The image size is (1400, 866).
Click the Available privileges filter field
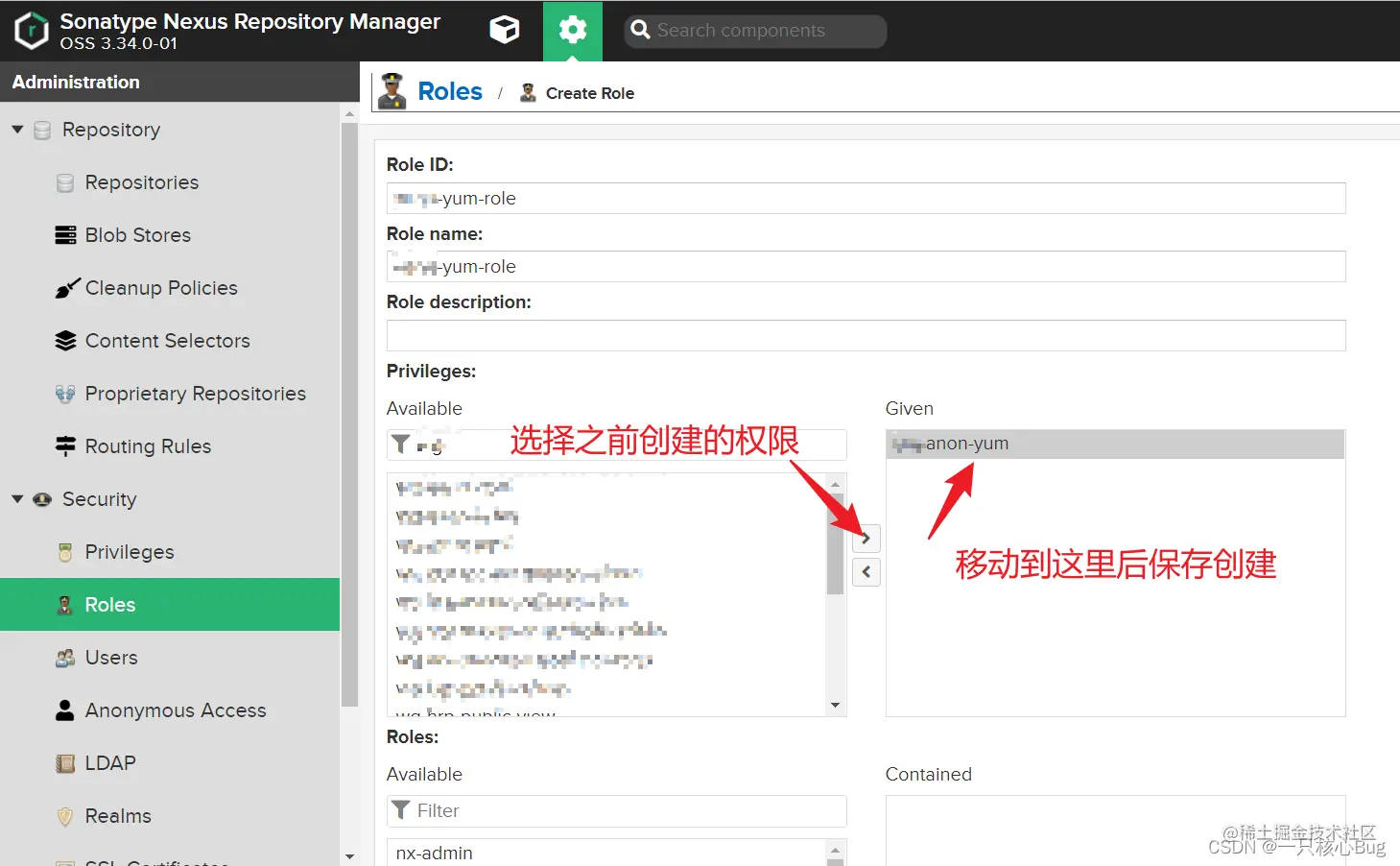pos(616,445)
